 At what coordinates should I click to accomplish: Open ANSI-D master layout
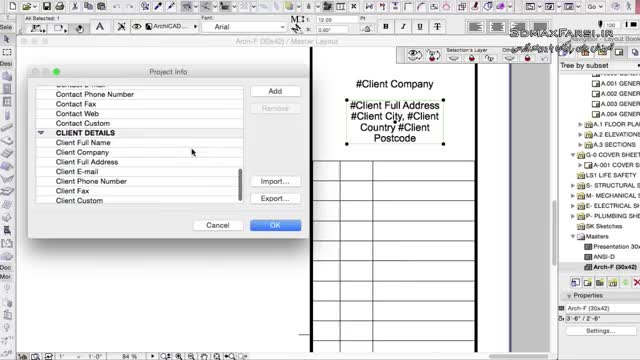(x=604, y=257)
